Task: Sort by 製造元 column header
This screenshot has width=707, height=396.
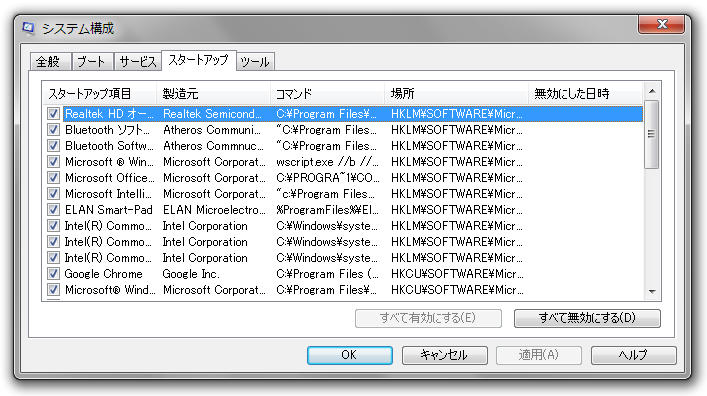Action: [x=213, y=93]
